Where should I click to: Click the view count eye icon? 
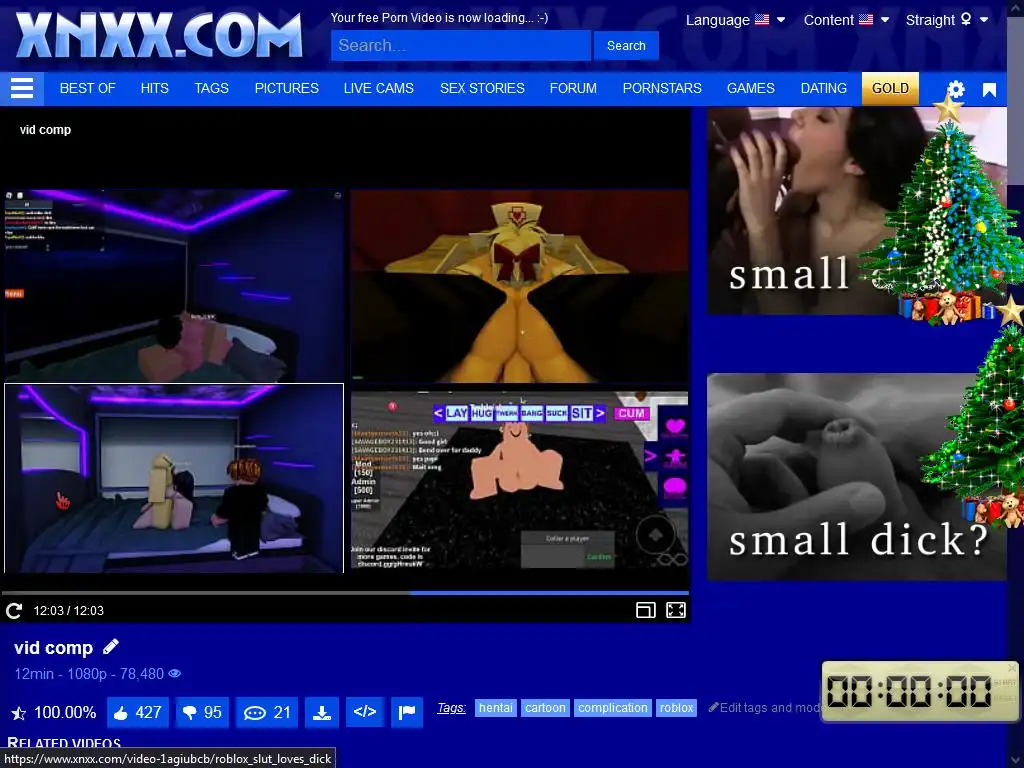pos(174,673)
